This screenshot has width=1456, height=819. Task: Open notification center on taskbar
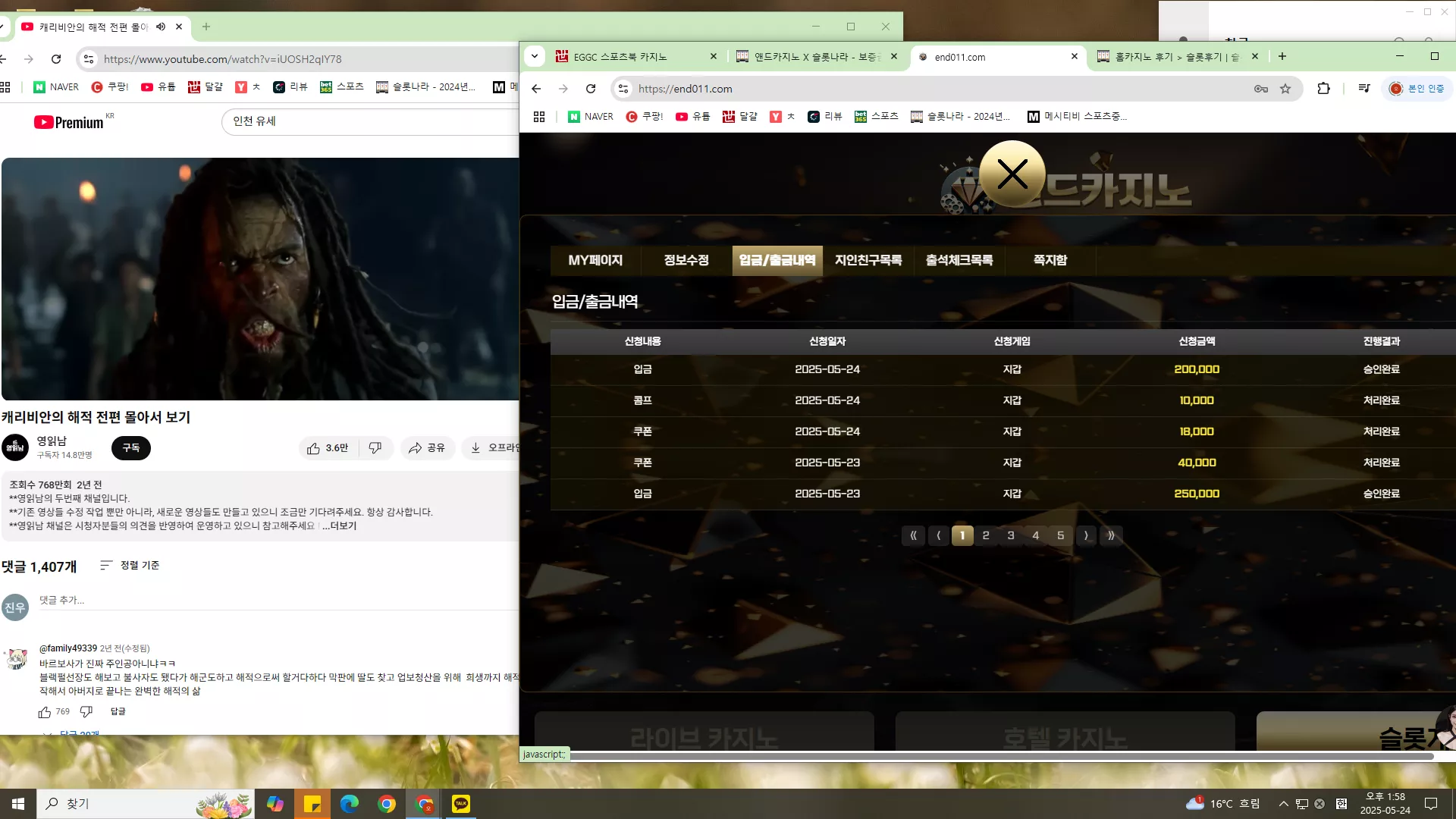coord(1431,804)
